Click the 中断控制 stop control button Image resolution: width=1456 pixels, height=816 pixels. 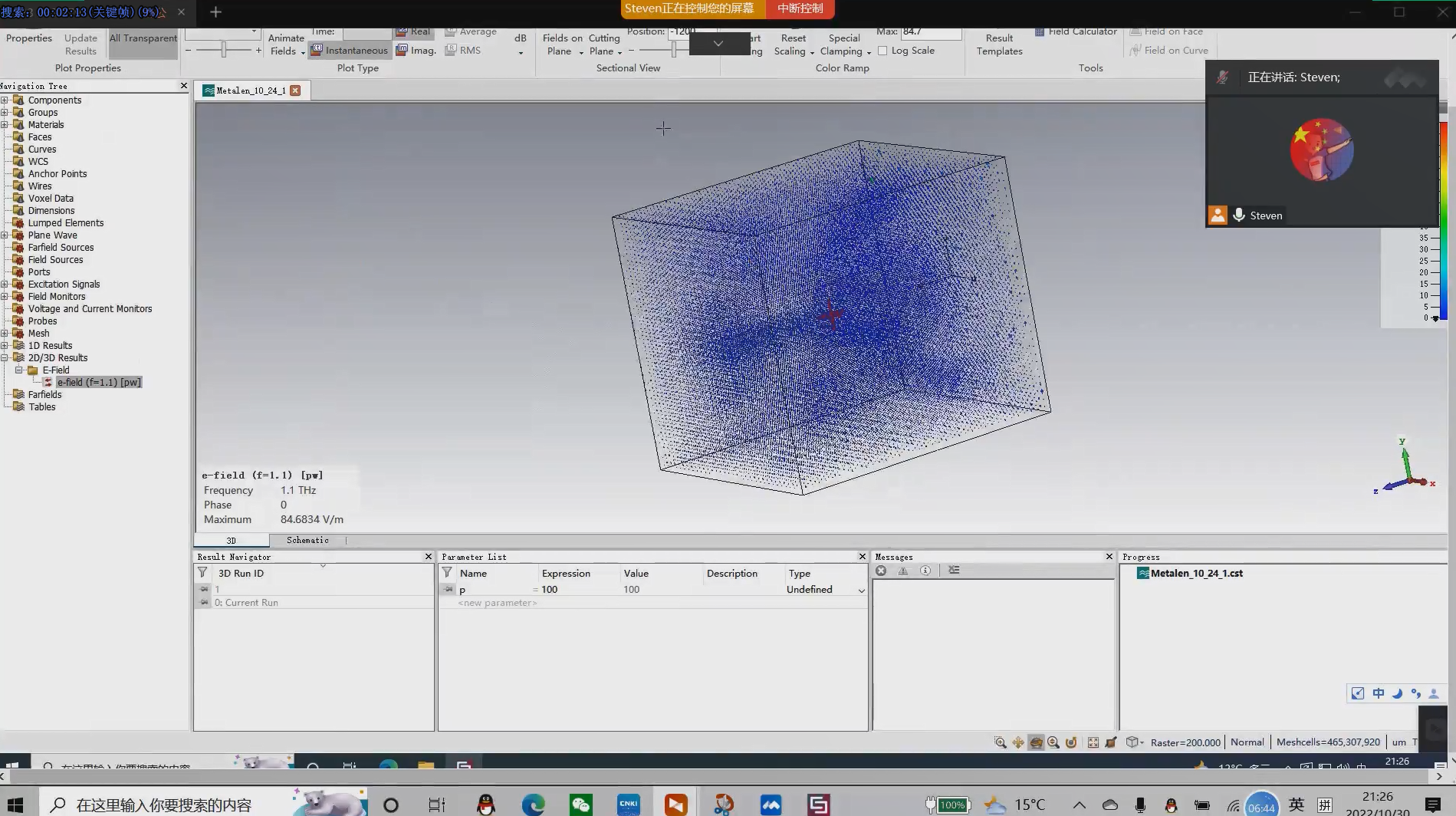point(800,8)
